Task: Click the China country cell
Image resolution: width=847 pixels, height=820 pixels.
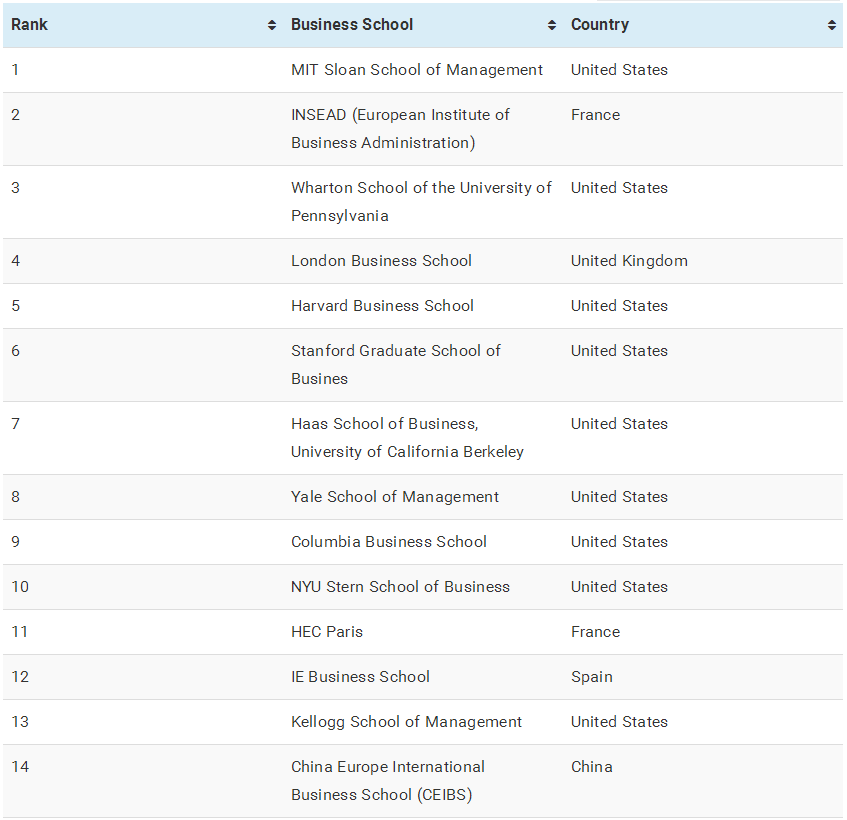Action: pos(592,767)
